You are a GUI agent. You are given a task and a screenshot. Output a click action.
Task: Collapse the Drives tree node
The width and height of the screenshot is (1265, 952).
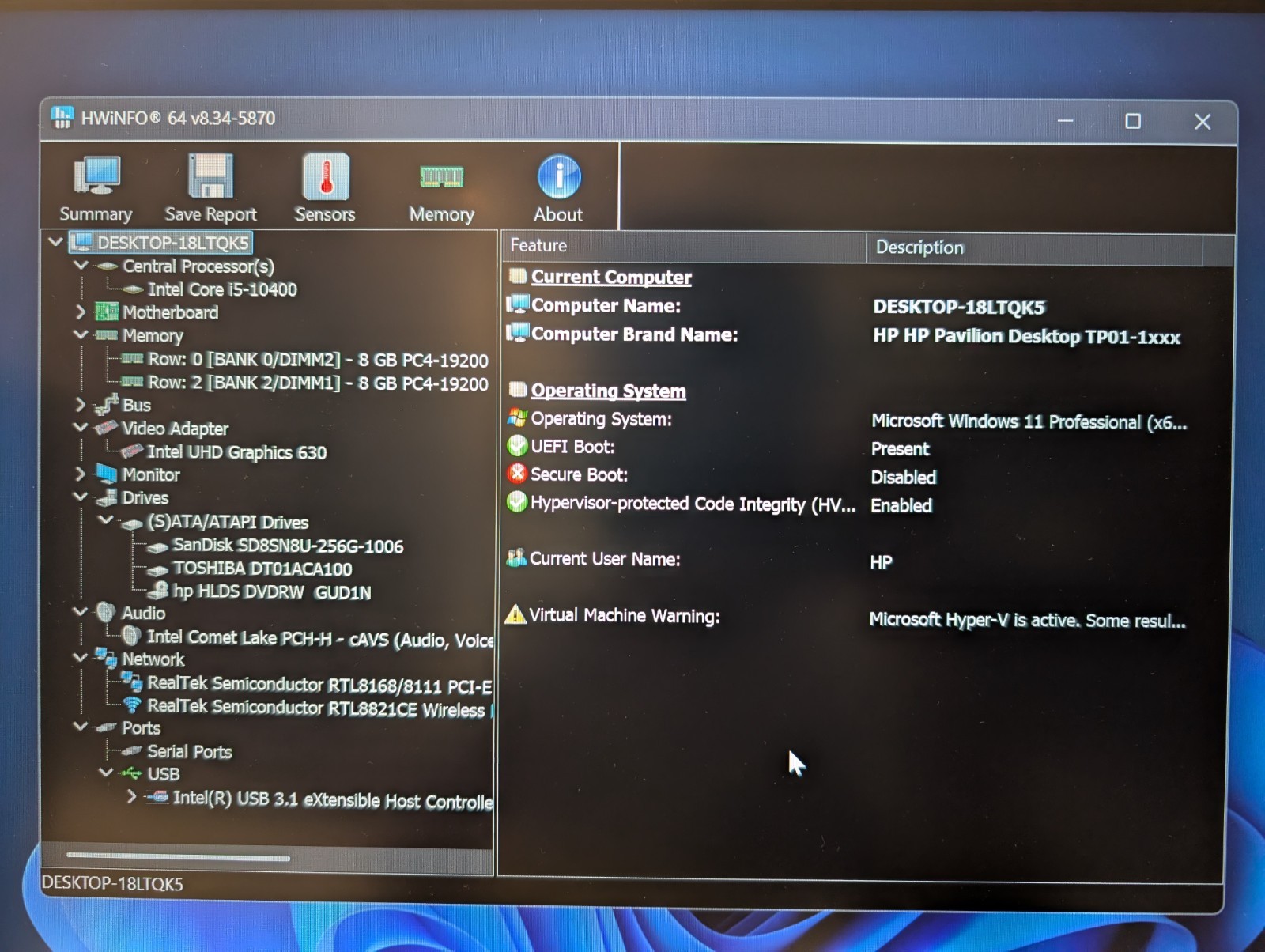click(x=81, y=497)
